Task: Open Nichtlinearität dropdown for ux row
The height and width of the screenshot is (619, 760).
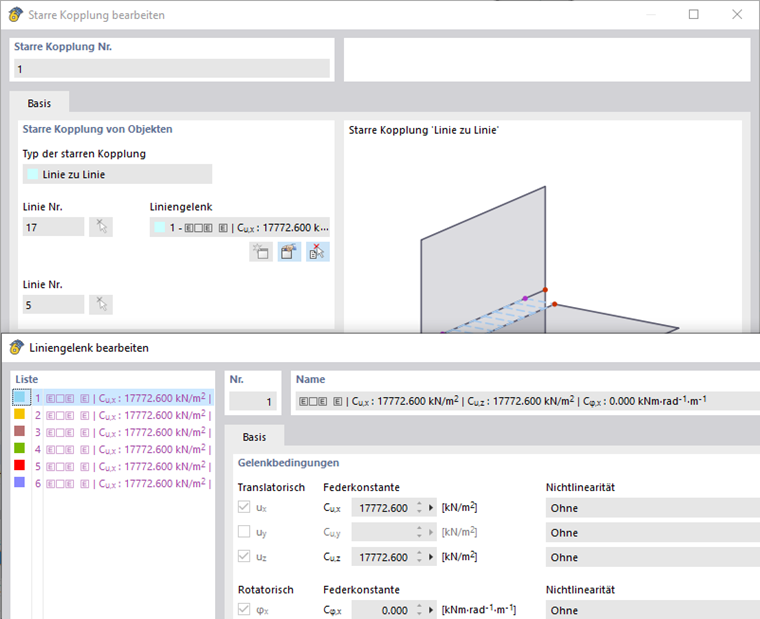Action: coord(652,508)
